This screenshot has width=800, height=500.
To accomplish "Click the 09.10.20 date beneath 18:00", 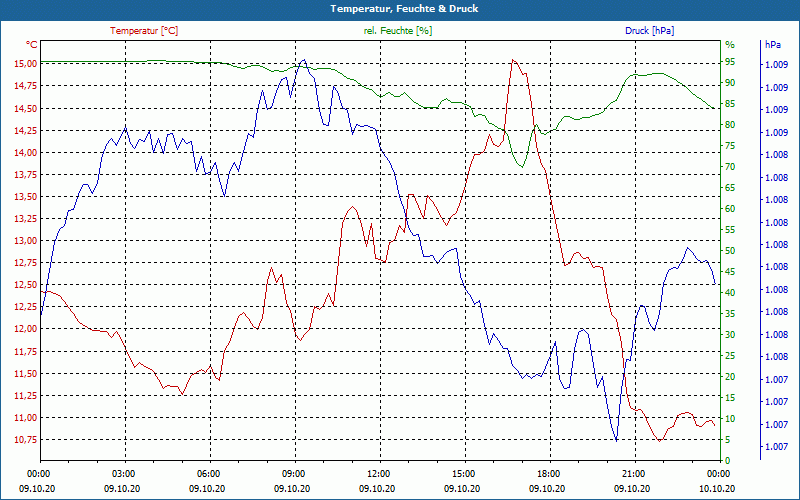I will click(x=547, y=488).
